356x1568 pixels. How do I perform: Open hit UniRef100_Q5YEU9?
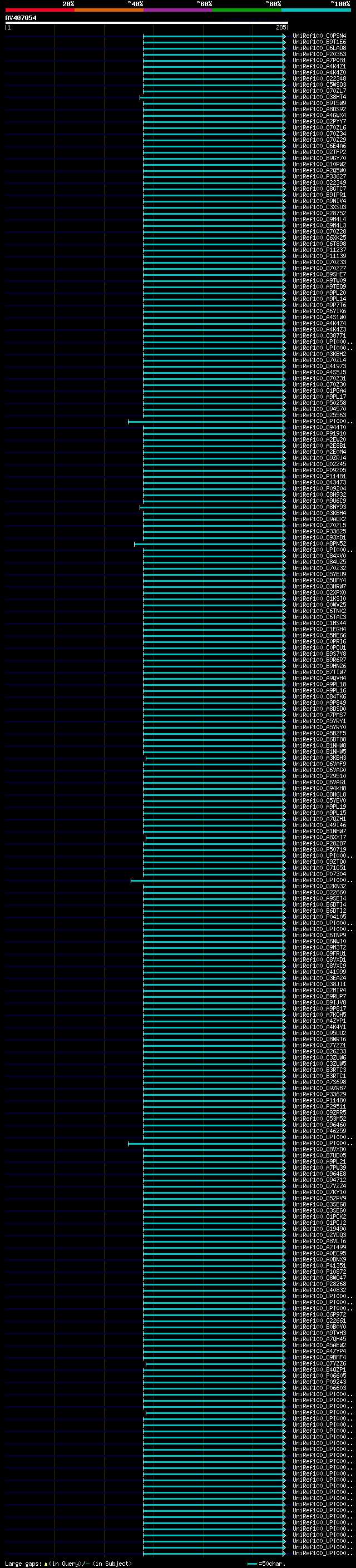coord(319,575)
